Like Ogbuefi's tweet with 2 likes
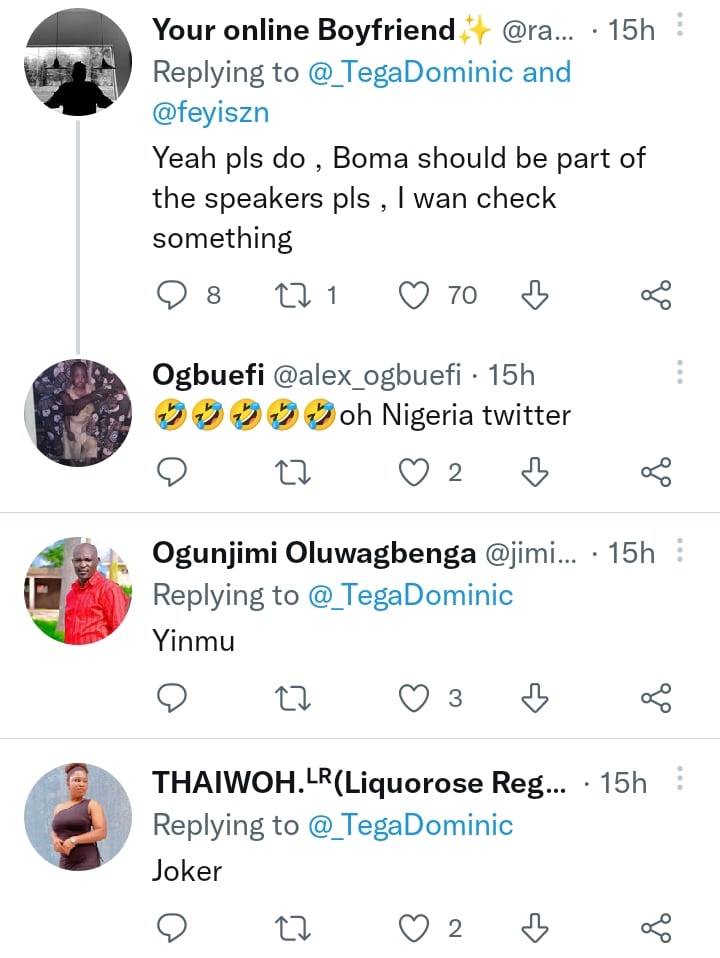 click(414, 472)
